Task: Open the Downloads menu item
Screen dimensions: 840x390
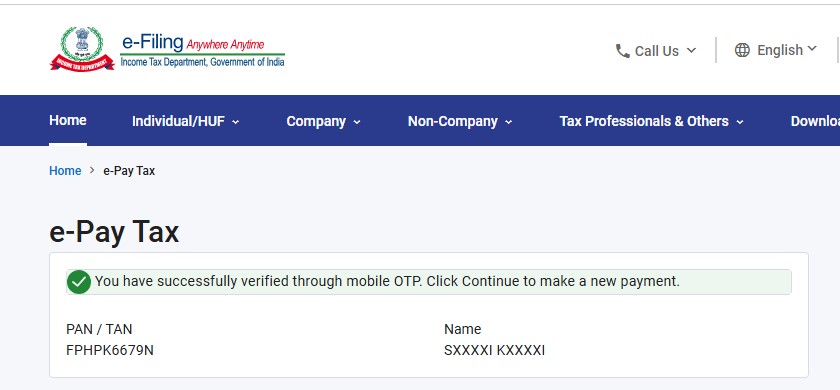Action: [815, 121]
